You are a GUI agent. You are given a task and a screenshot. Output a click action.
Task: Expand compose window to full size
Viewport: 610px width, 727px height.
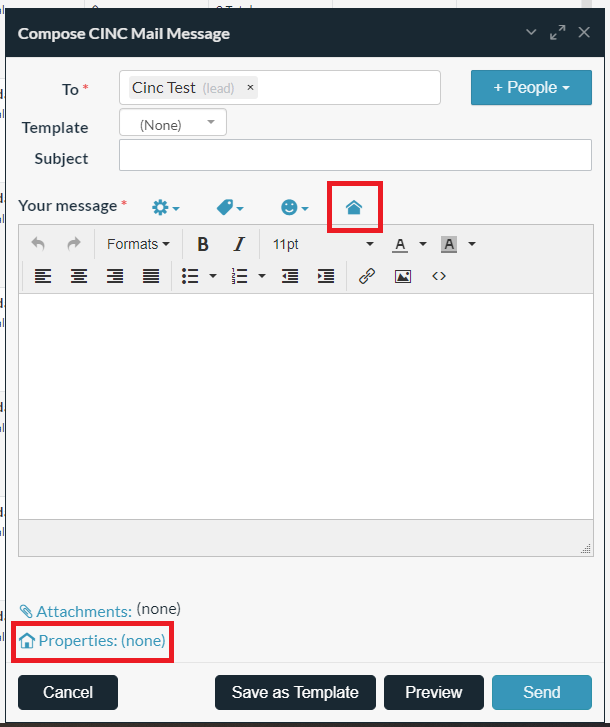558,32
